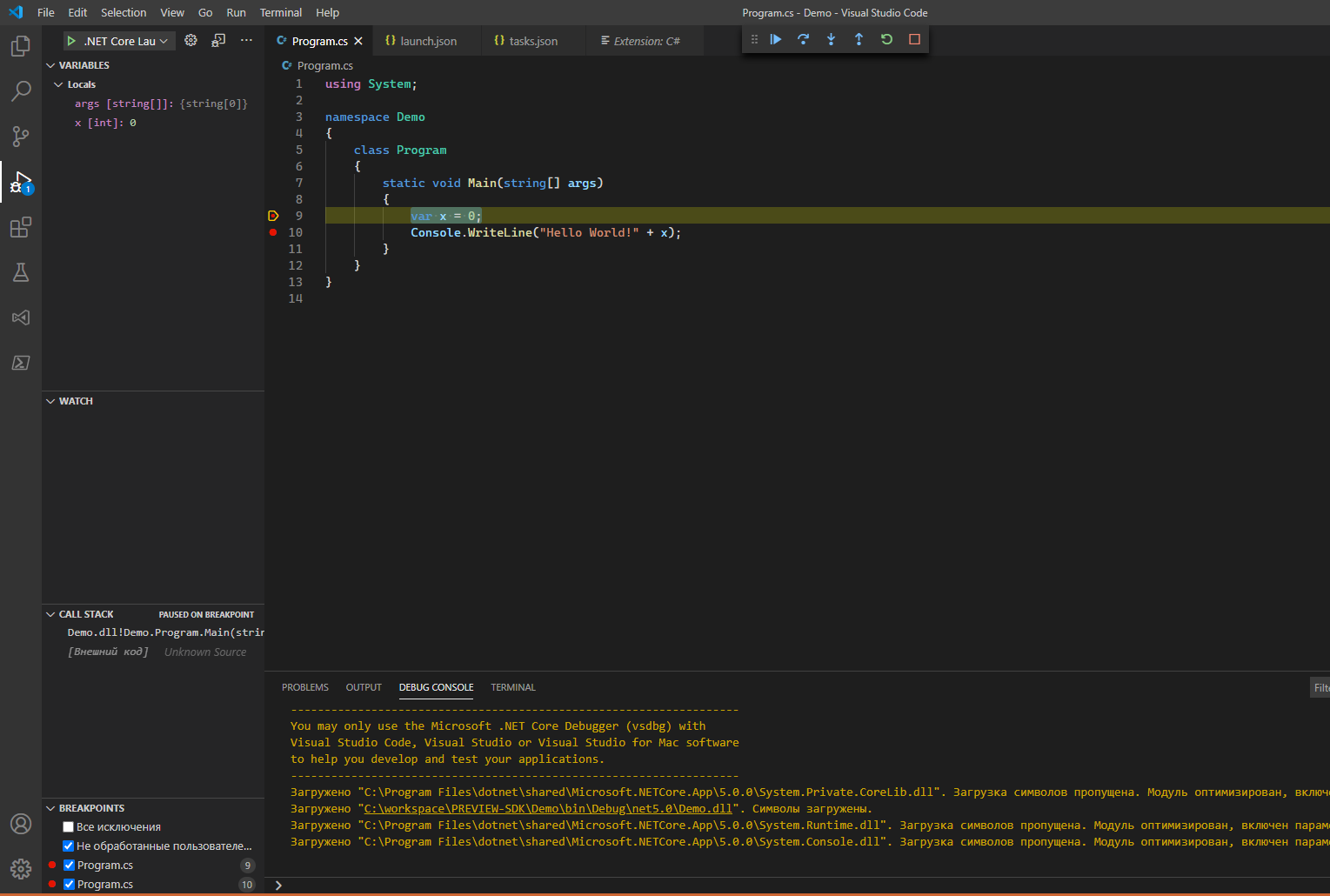1330x896 pixels.
Task: Open the Debug Console icon in sidebar header
Action: [x=218, y=40]
